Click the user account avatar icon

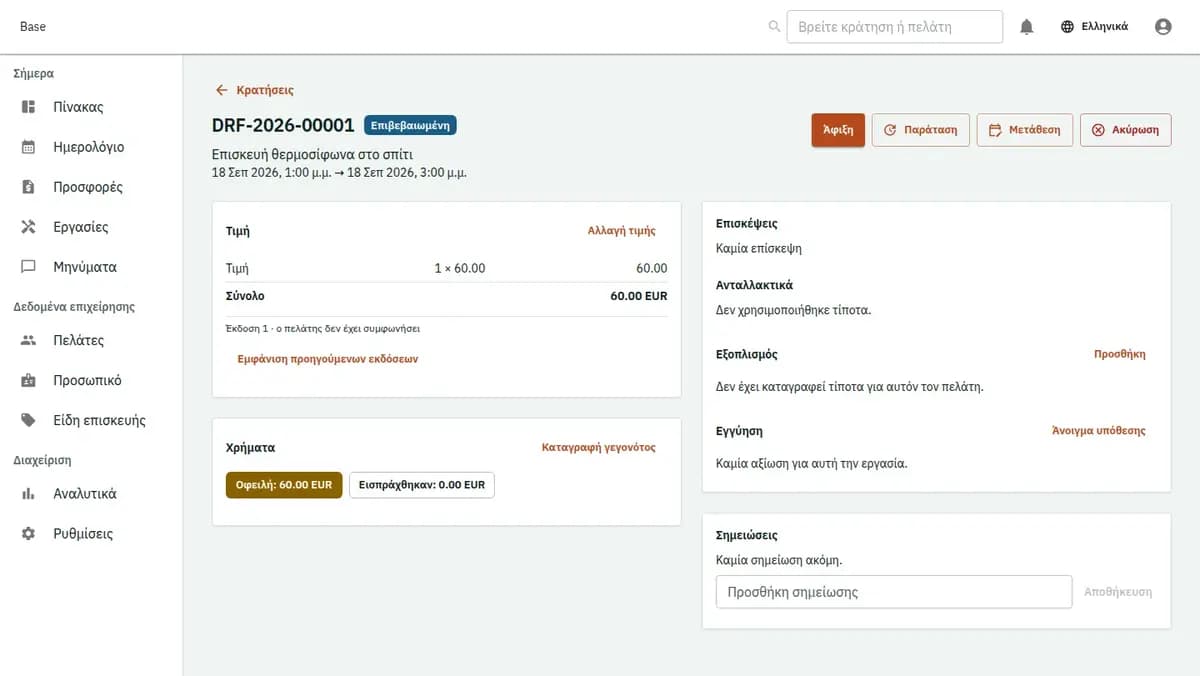1163,27
